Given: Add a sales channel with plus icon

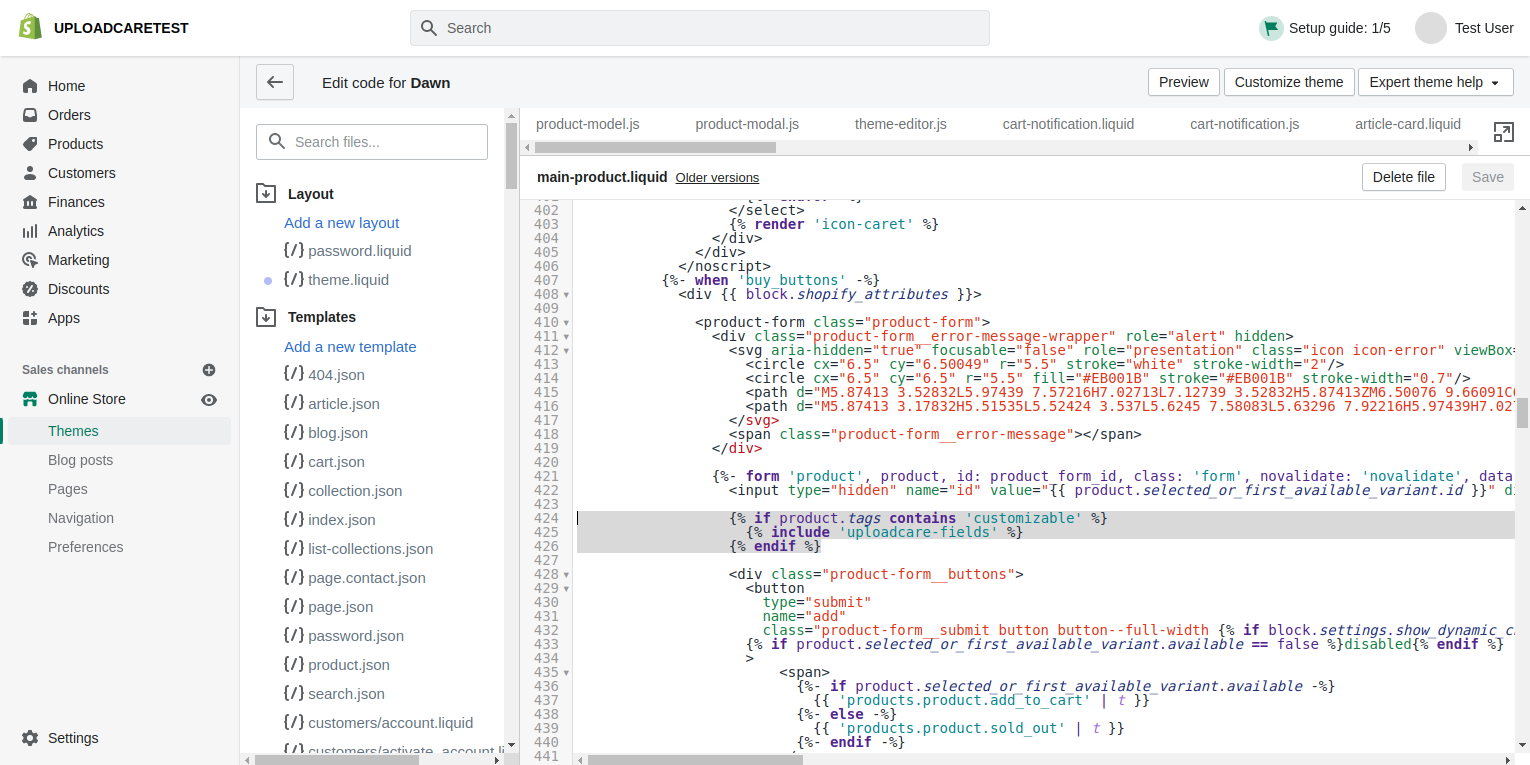Looking at the screenshot, I should click(x=209, y=370).
